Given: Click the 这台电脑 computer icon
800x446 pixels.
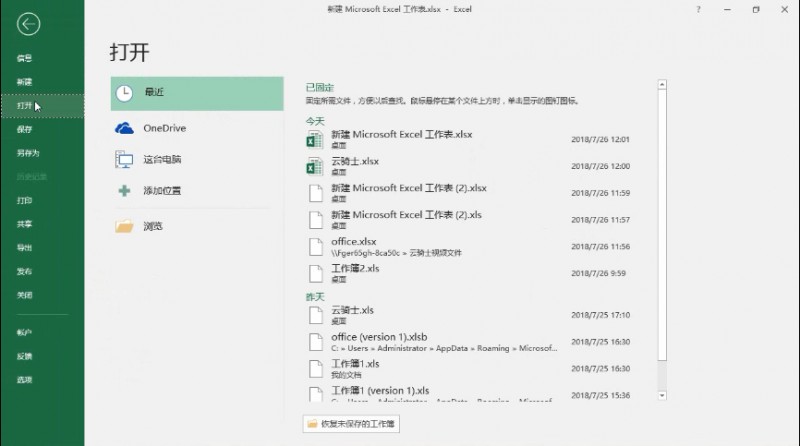Looking at the screenshot, I should pos(124,160).
